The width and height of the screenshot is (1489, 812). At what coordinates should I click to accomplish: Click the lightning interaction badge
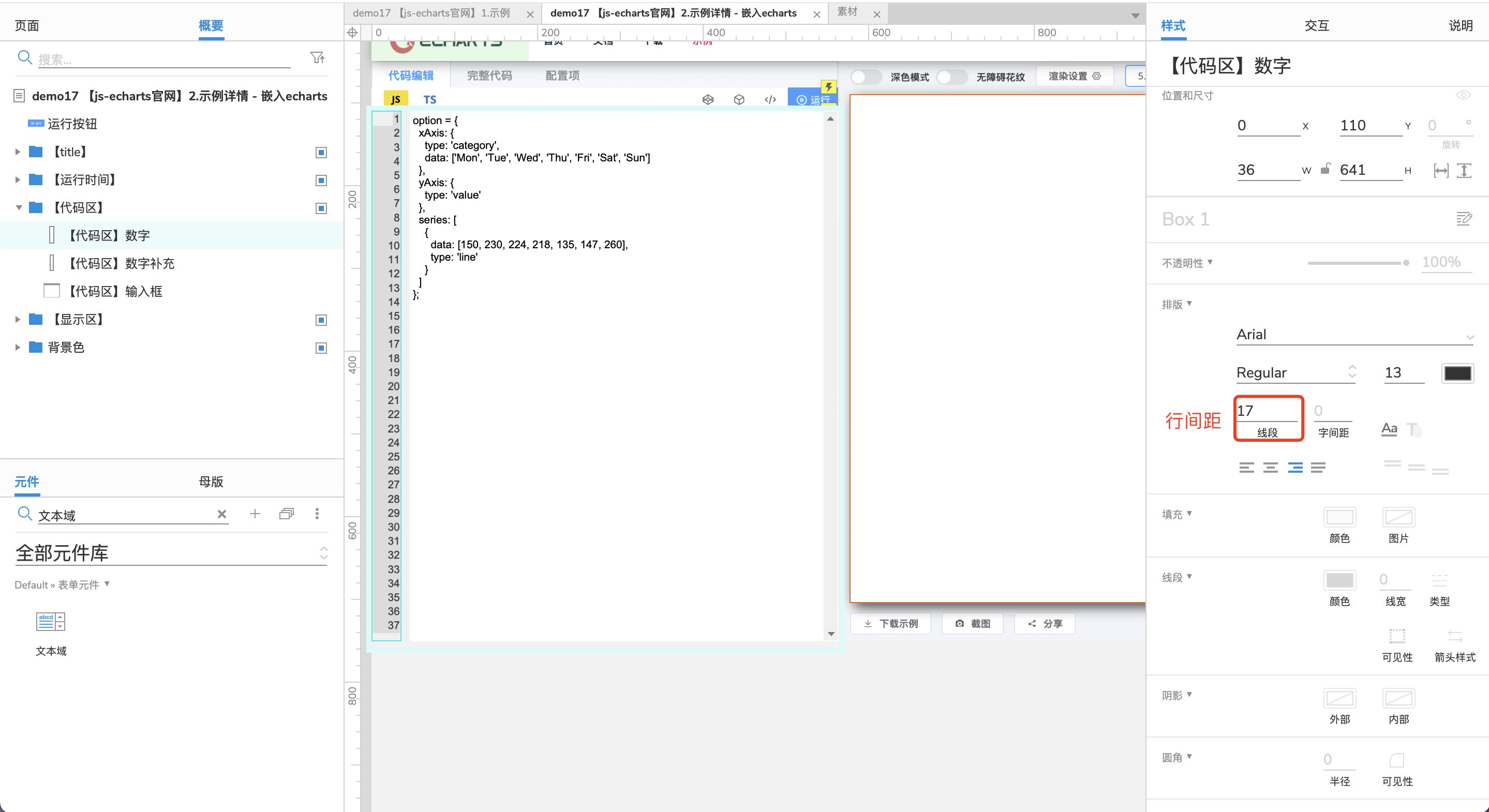tap(828, 87)
